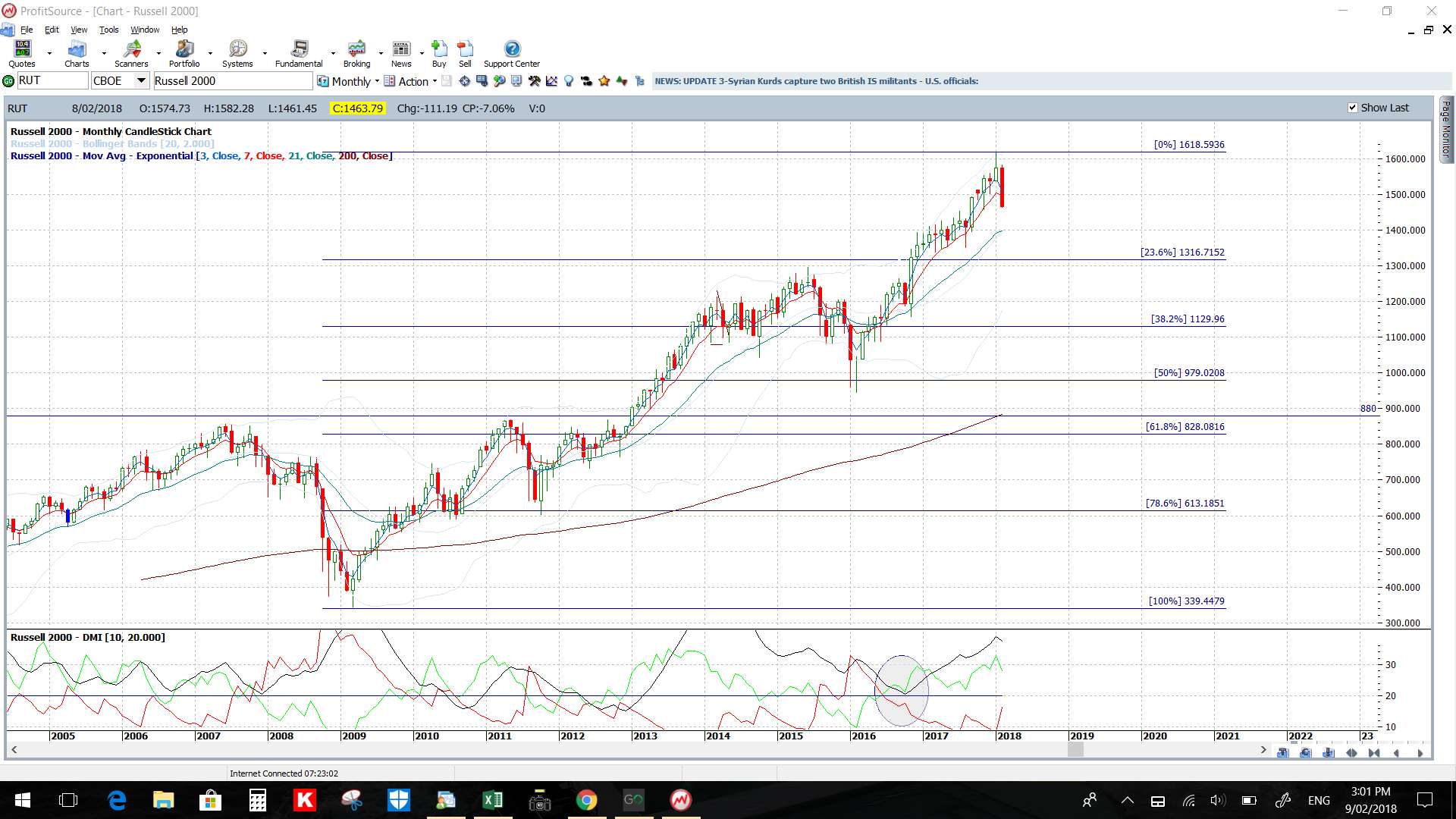The height and width of the screenshot is (819, 1456).
Task: Open the View menu
Action: click(79, 30)
